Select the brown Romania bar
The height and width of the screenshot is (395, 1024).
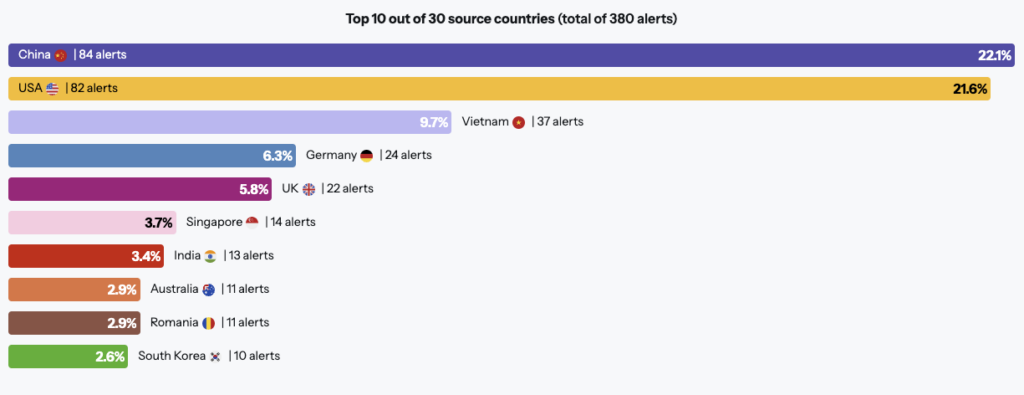(74, 323)
